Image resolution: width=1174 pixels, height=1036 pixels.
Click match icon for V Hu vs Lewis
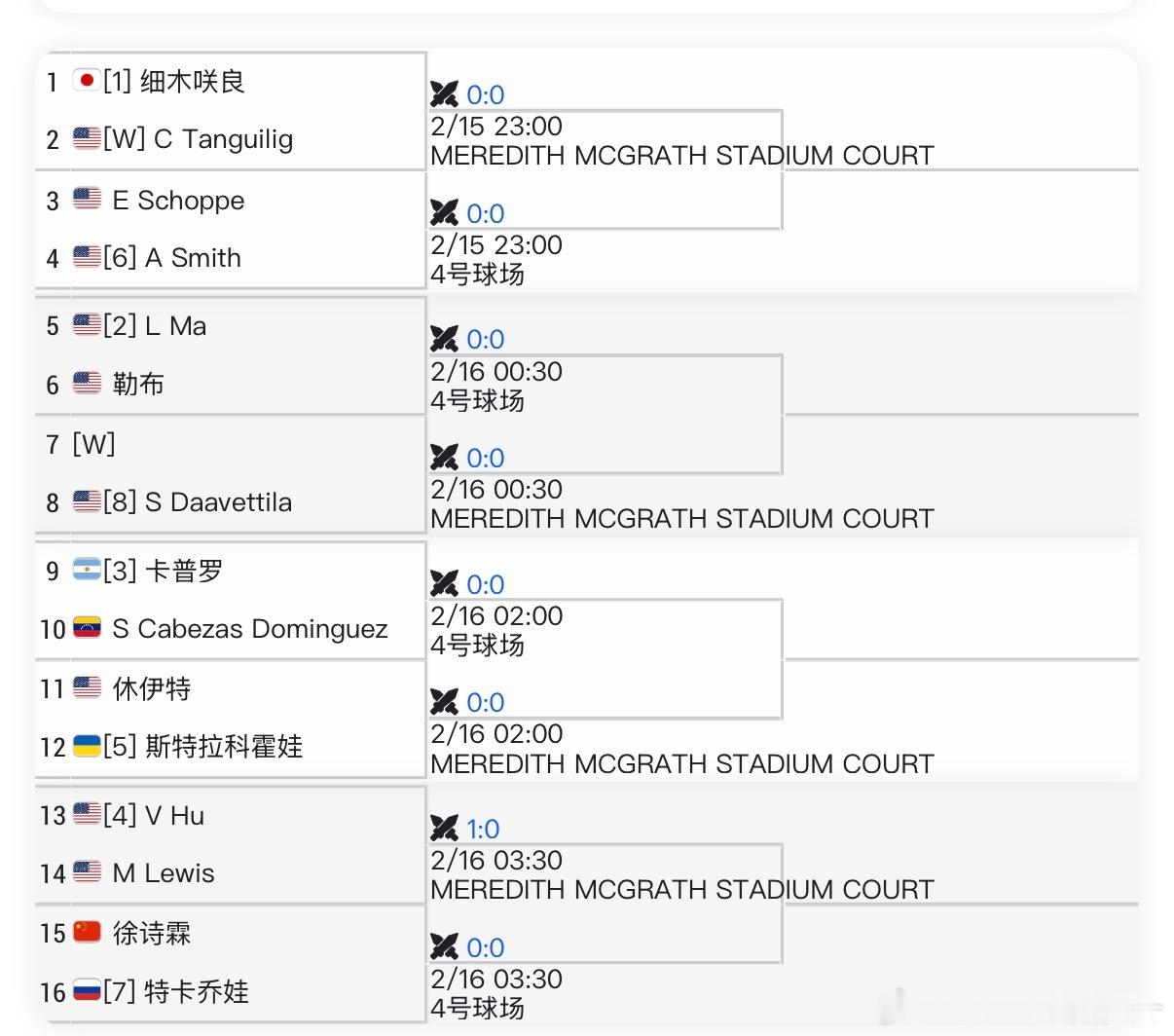[444, 829]
